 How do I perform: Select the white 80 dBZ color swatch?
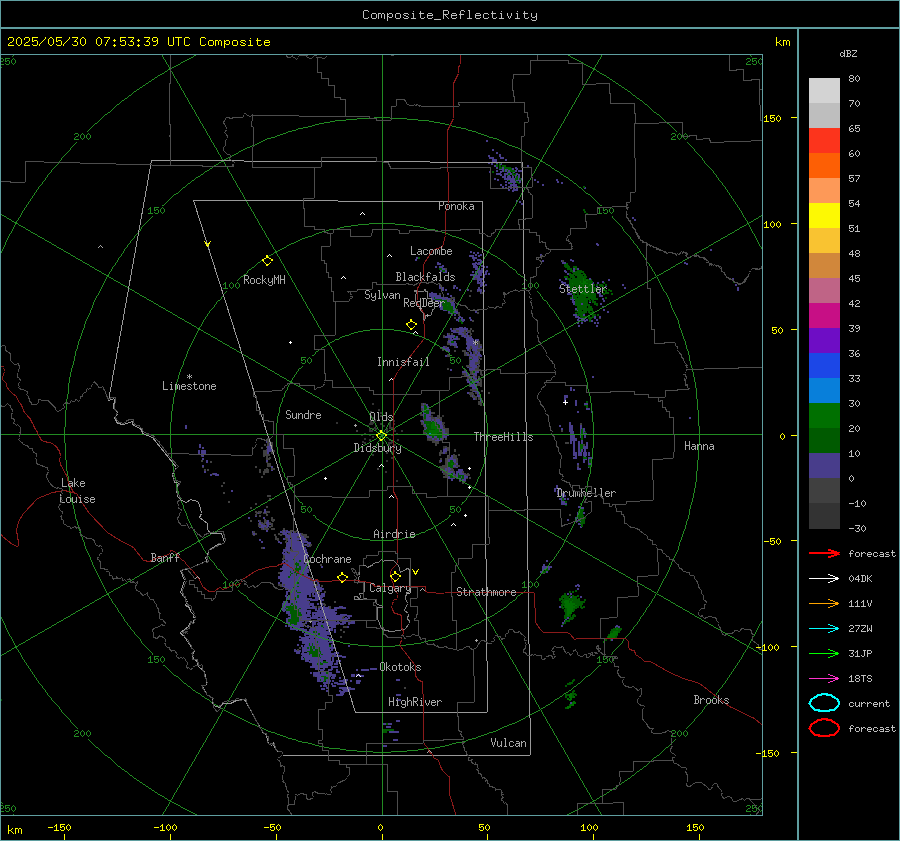tap(824, 90)
